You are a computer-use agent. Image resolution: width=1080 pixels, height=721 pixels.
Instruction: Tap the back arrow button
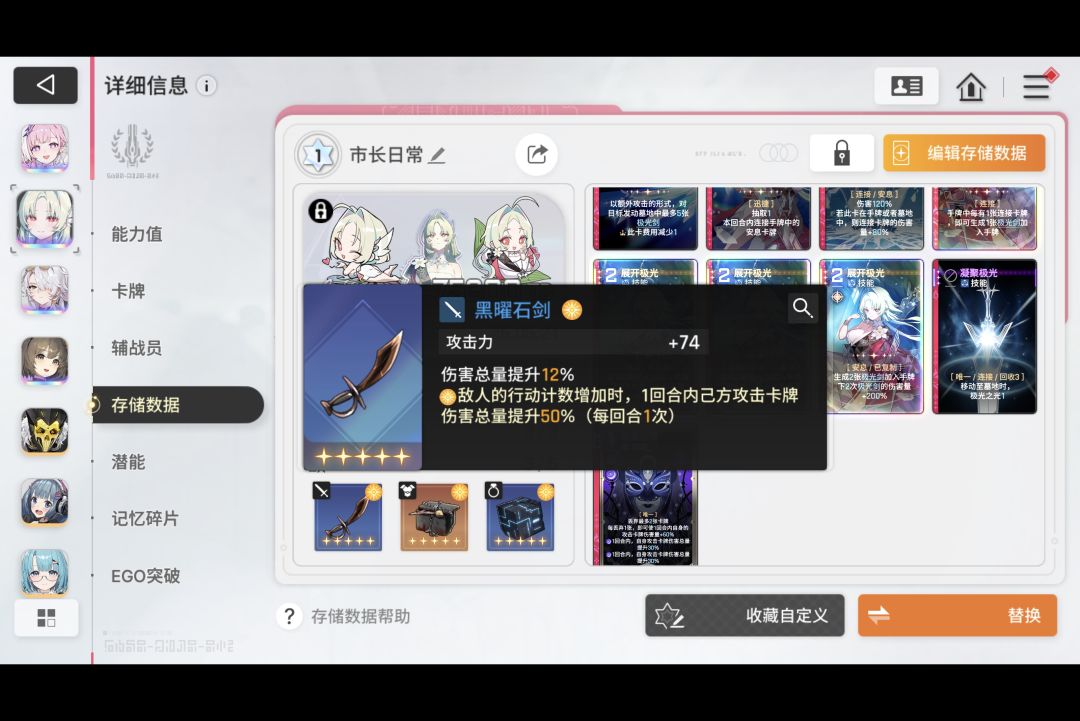click(x=45, y=85)
